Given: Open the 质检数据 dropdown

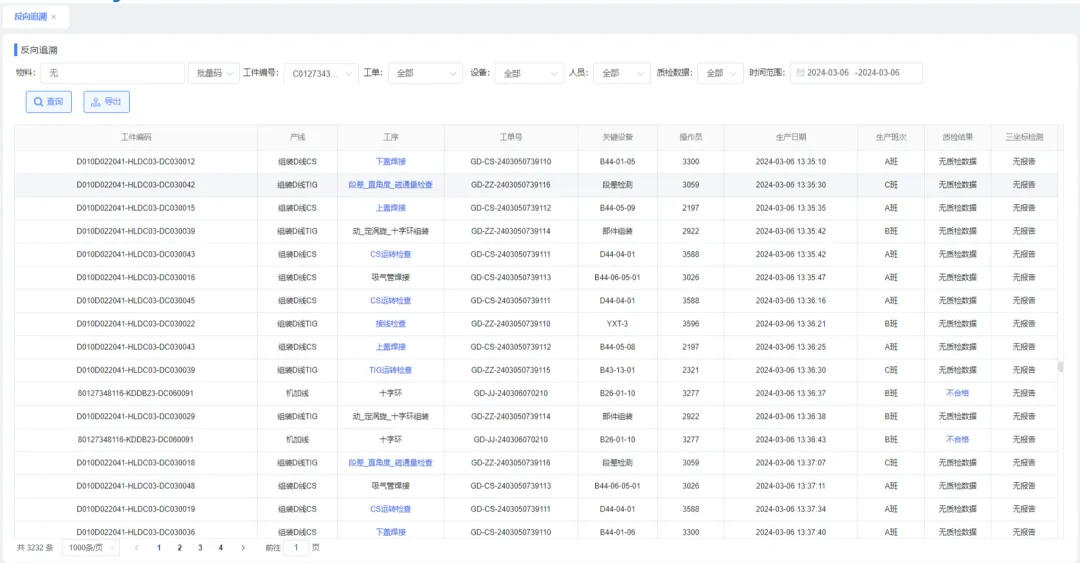Looking at the screenshot, I should [x=720, y=73].
